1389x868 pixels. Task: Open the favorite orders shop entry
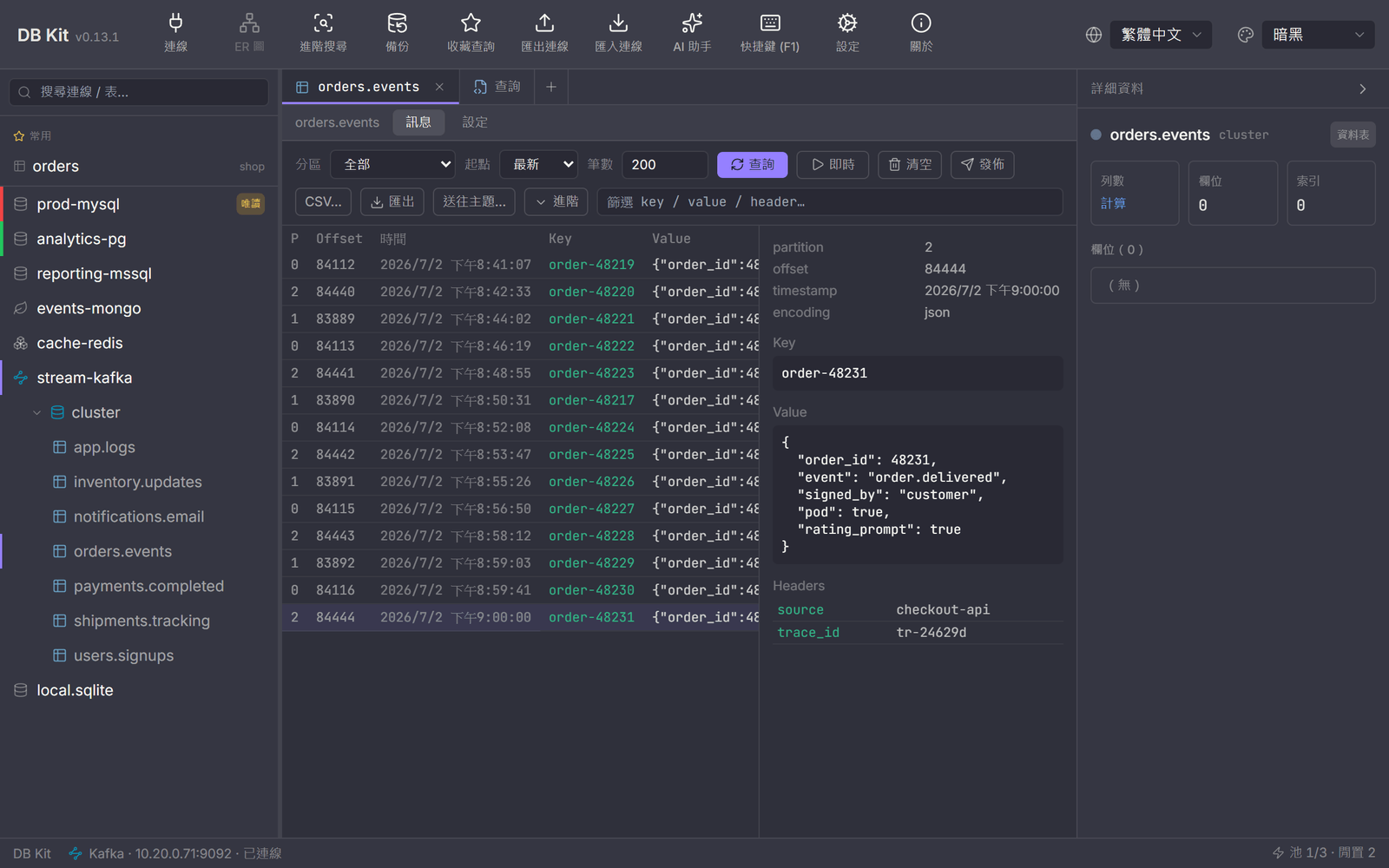[x=139, y=166]
